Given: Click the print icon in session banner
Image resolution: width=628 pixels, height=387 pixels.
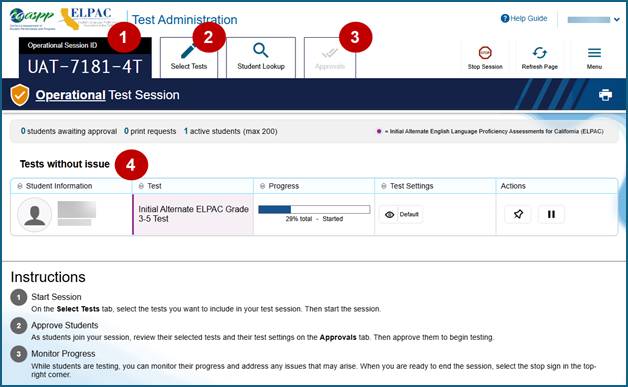Looking at the screenshot, I should coord(605,95).
